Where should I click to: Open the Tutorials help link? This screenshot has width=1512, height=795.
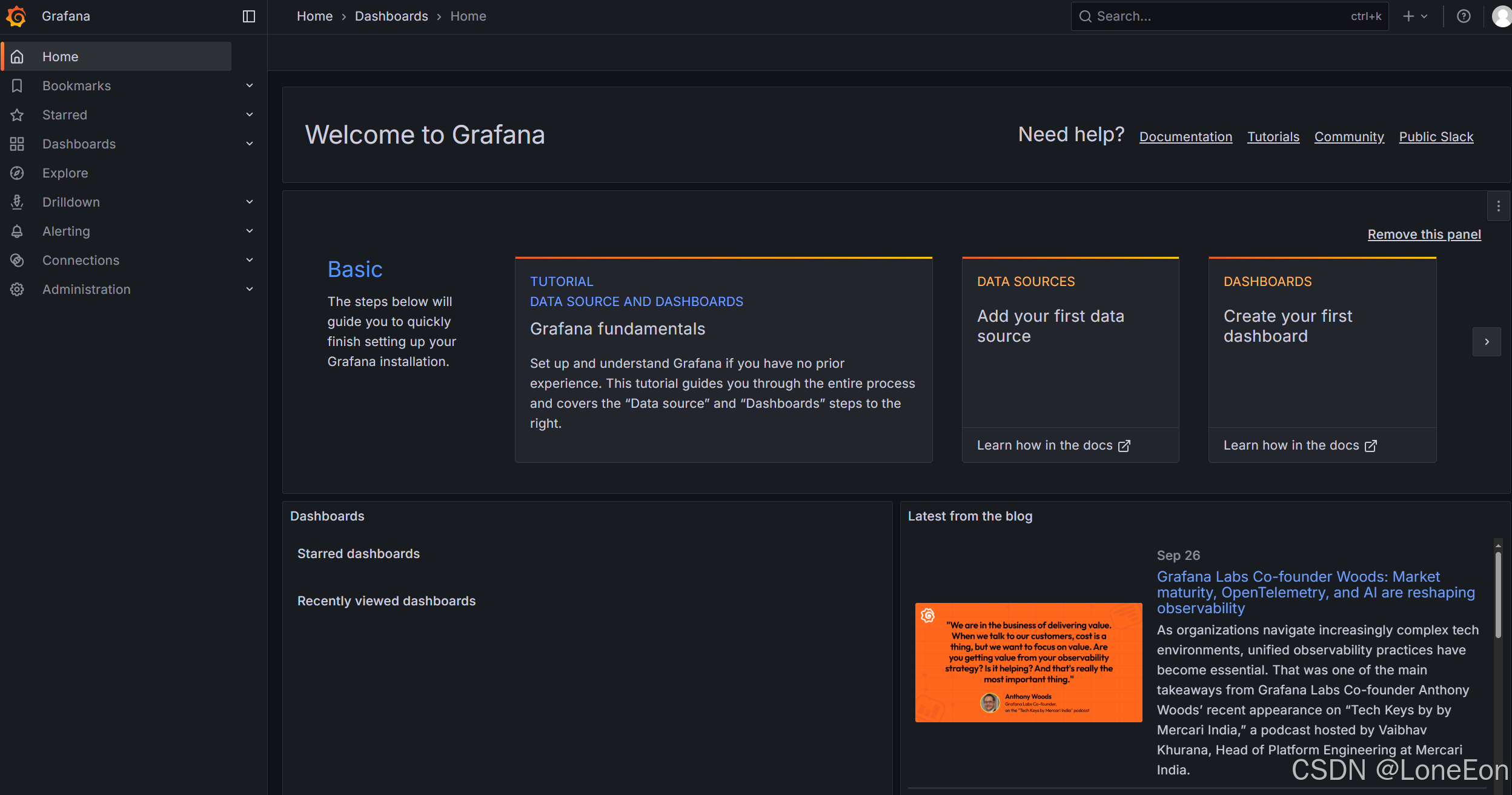(1273, 137)
